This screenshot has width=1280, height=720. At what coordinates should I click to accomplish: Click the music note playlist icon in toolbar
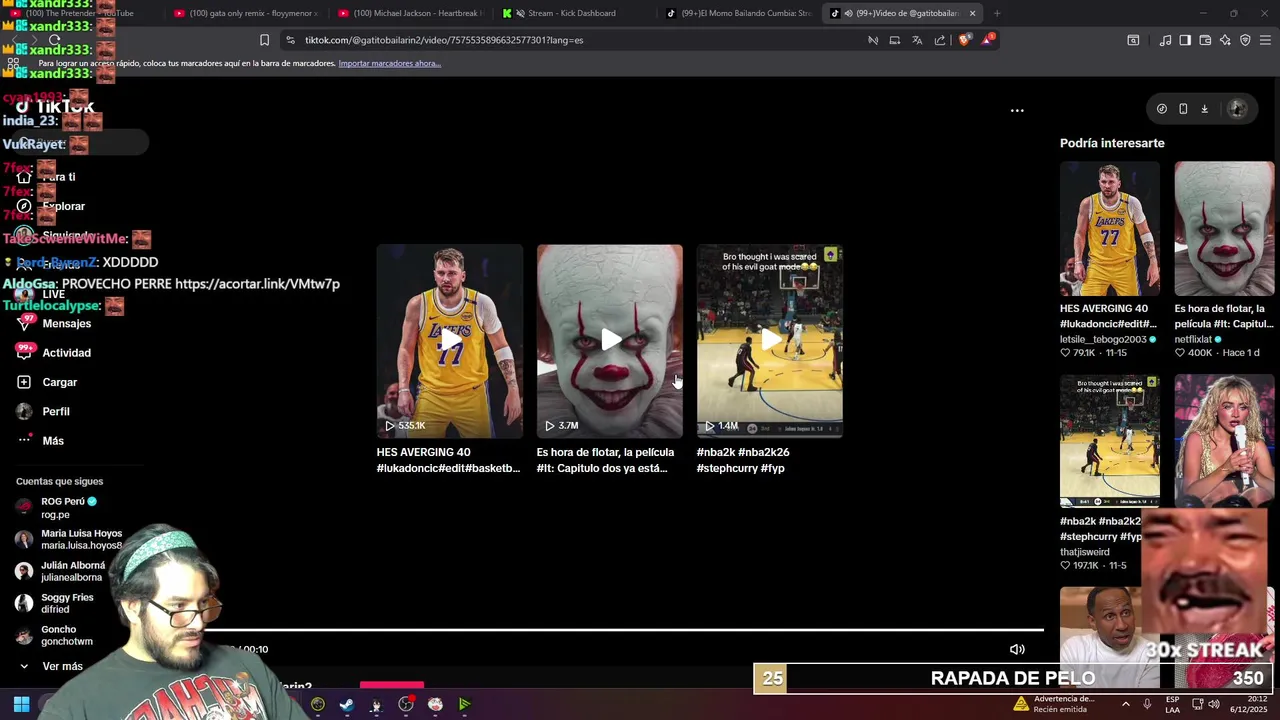point(1165,40)
